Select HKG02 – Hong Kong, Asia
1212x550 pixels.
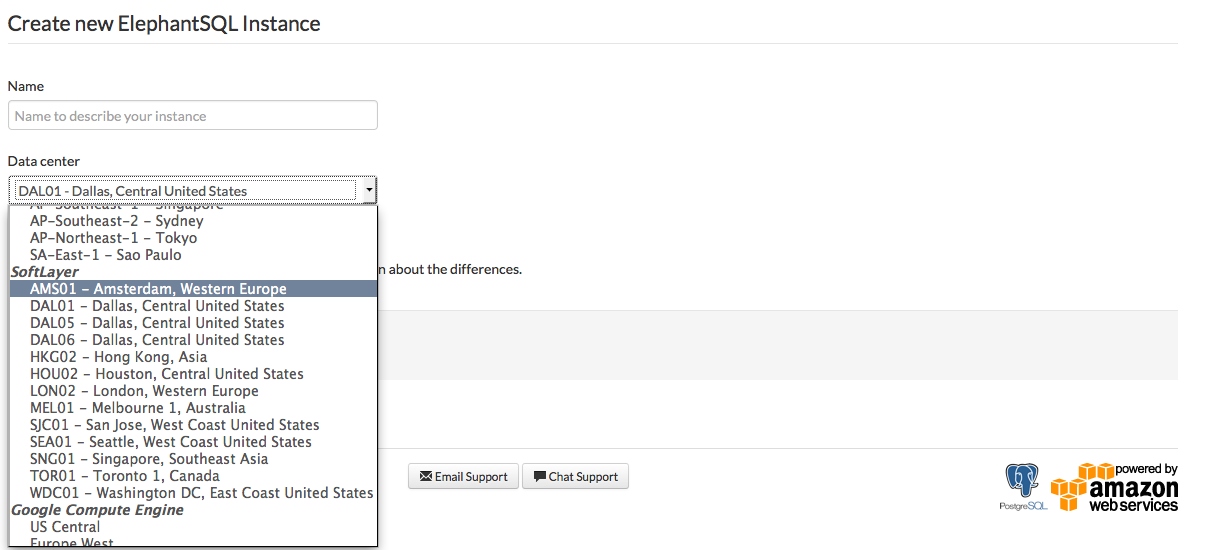118,357
